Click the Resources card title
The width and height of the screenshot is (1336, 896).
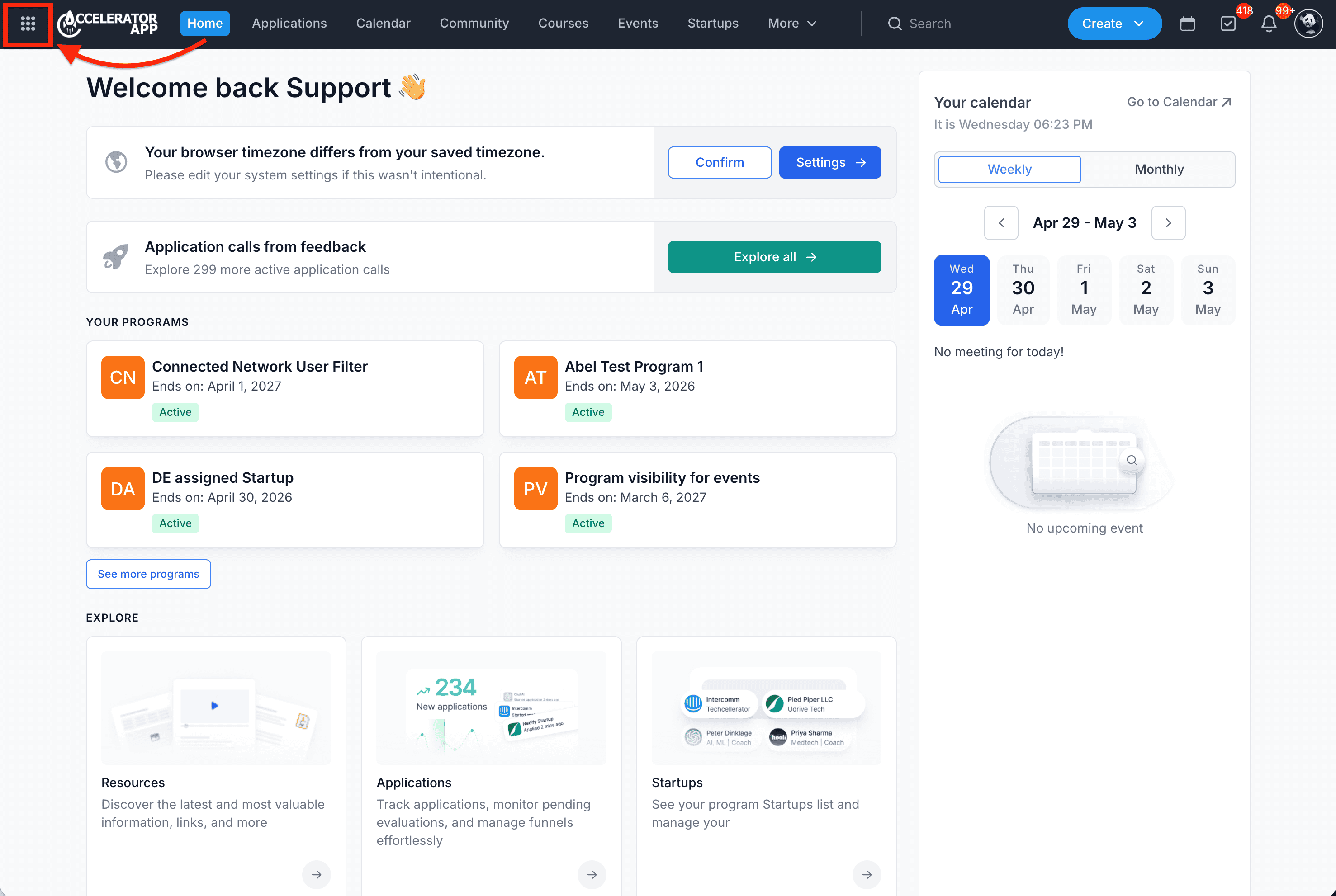(x=133, y=782)
